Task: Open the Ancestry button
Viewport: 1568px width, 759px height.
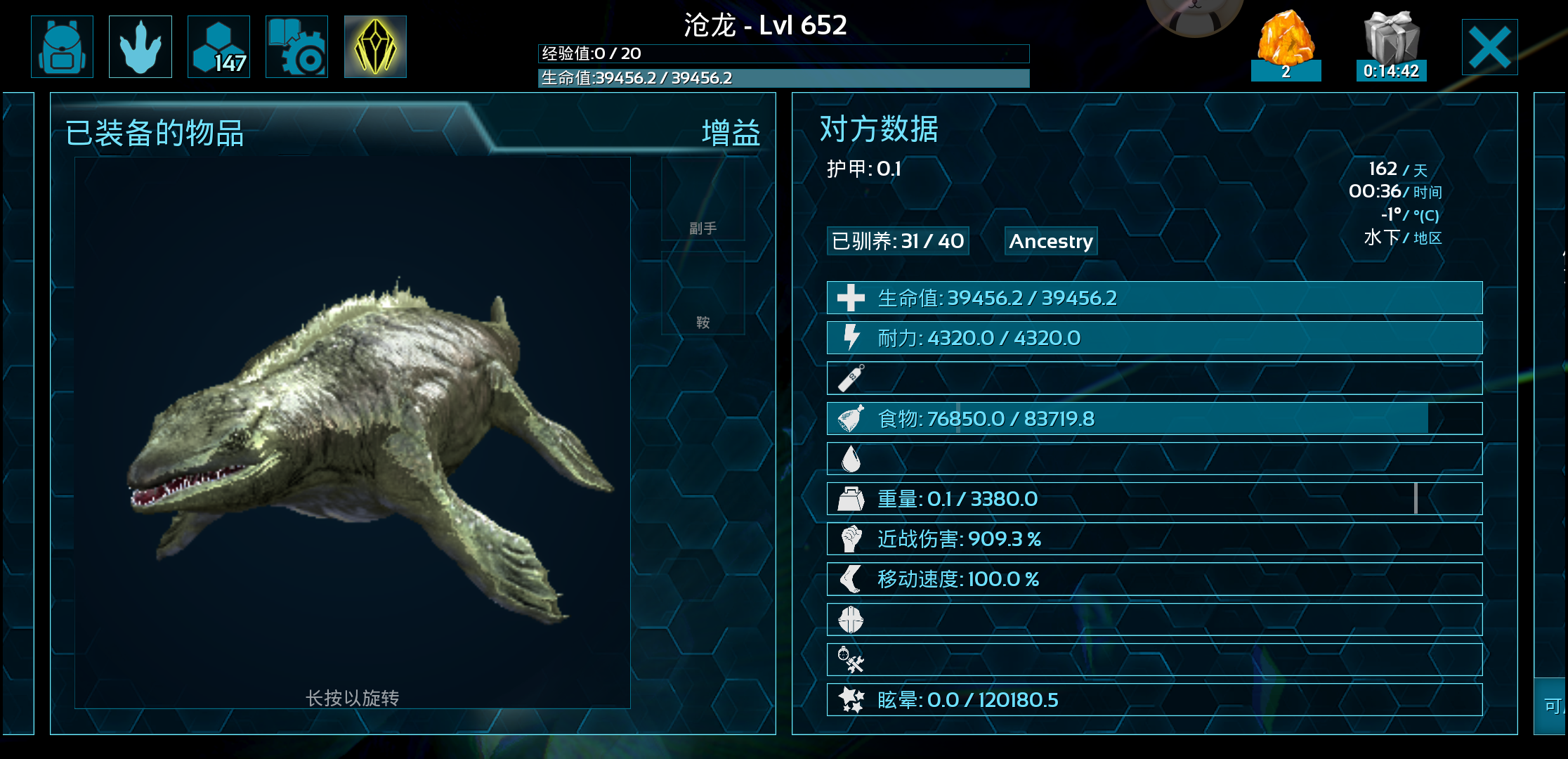Action: click(1051, 241)
